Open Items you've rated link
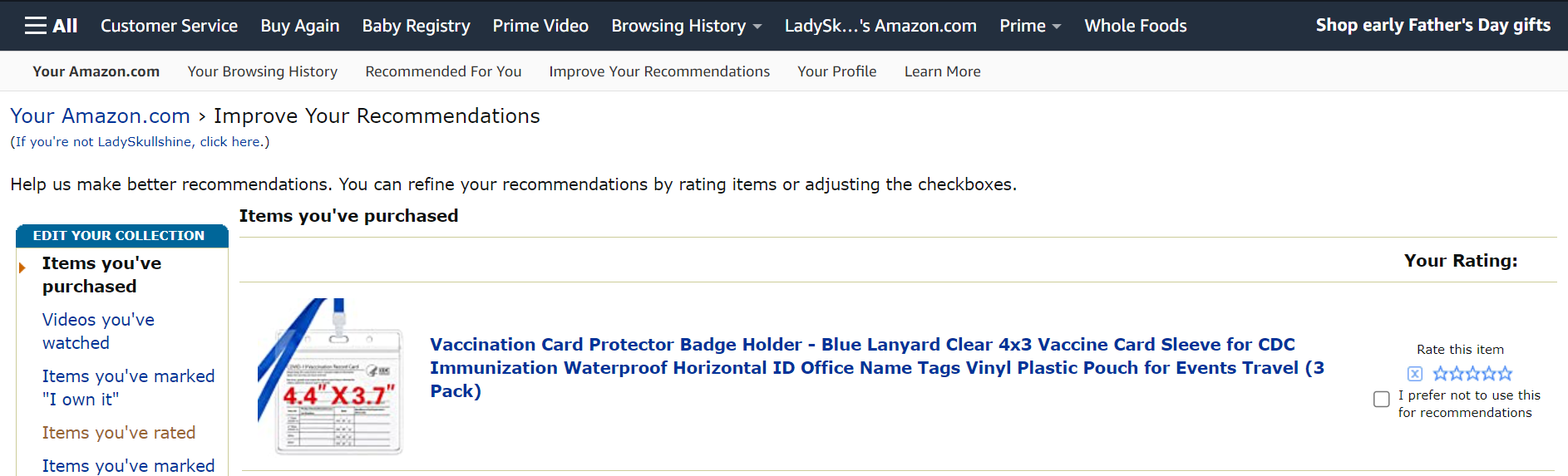1568x476 pixels. click(119, 433)
